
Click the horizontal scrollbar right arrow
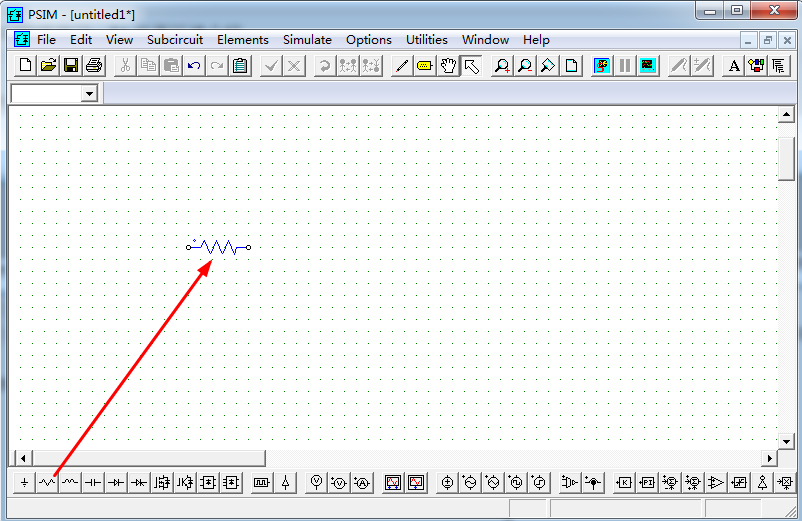click(x=769, y=458)
